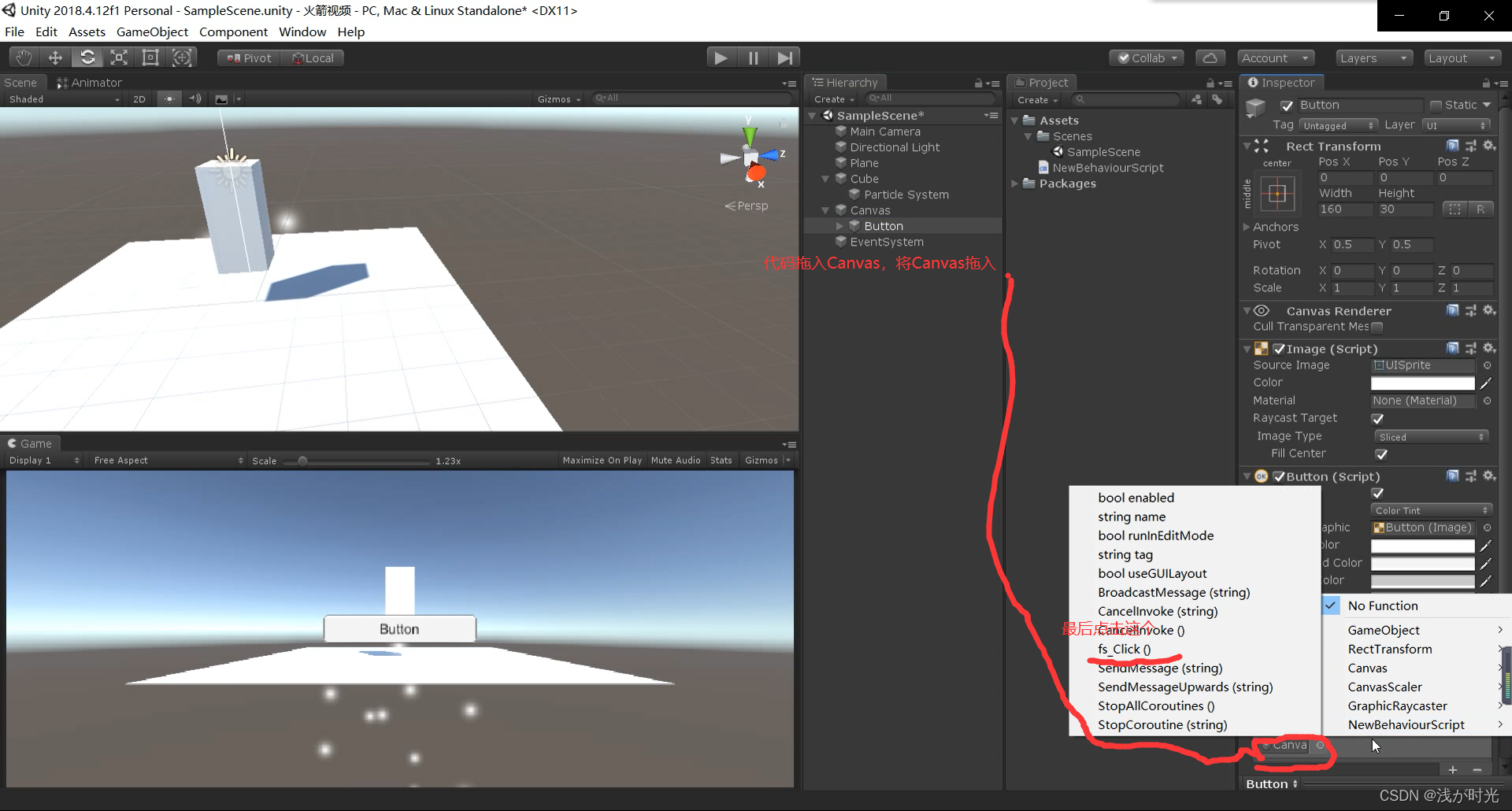Select Particle System in Hierarchy
Image resolution: width=1512 pixels, height=811 pixels.
click(x=906, y=194)
